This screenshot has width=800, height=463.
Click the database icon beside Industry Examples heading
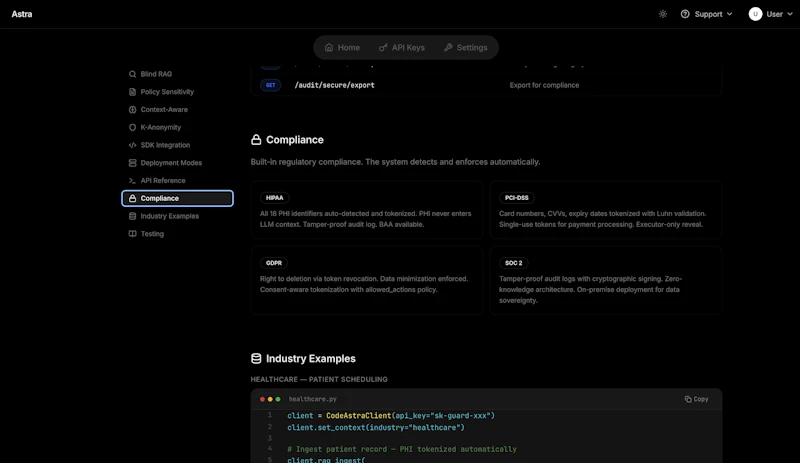tap(256, 358)
